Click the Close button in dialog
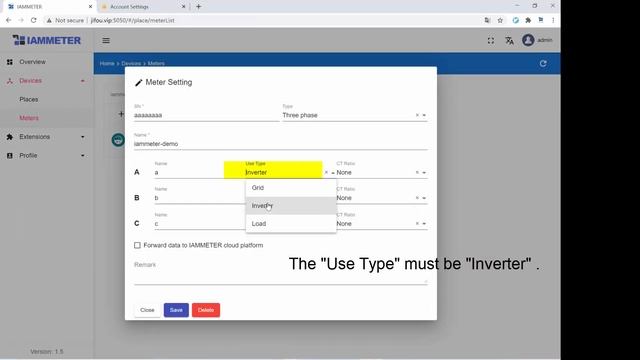Screen dimensions: 640x360 click(x=147, y=310)
